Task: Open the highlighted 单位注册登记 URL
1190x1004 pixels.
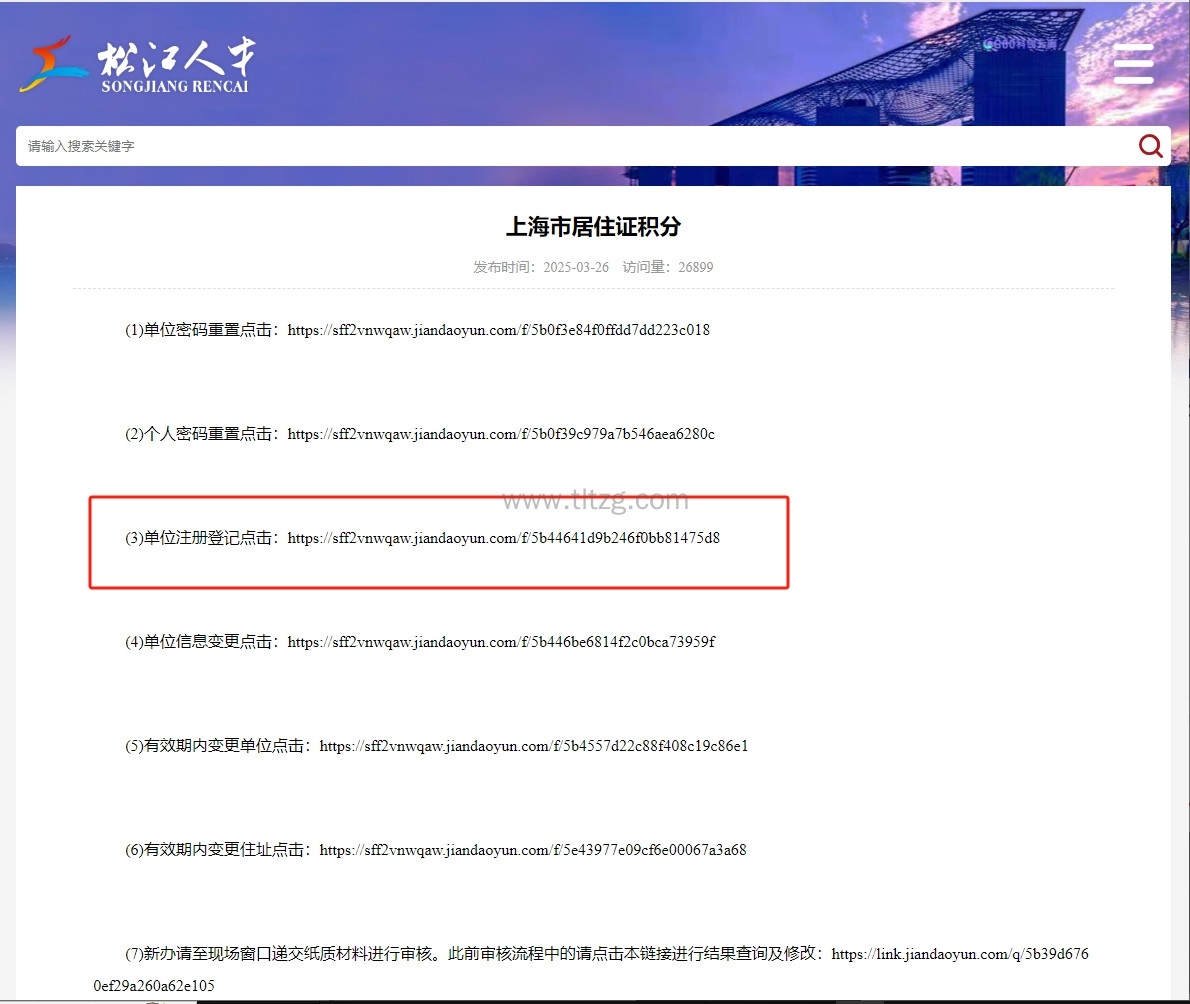Action: point(503,538)
